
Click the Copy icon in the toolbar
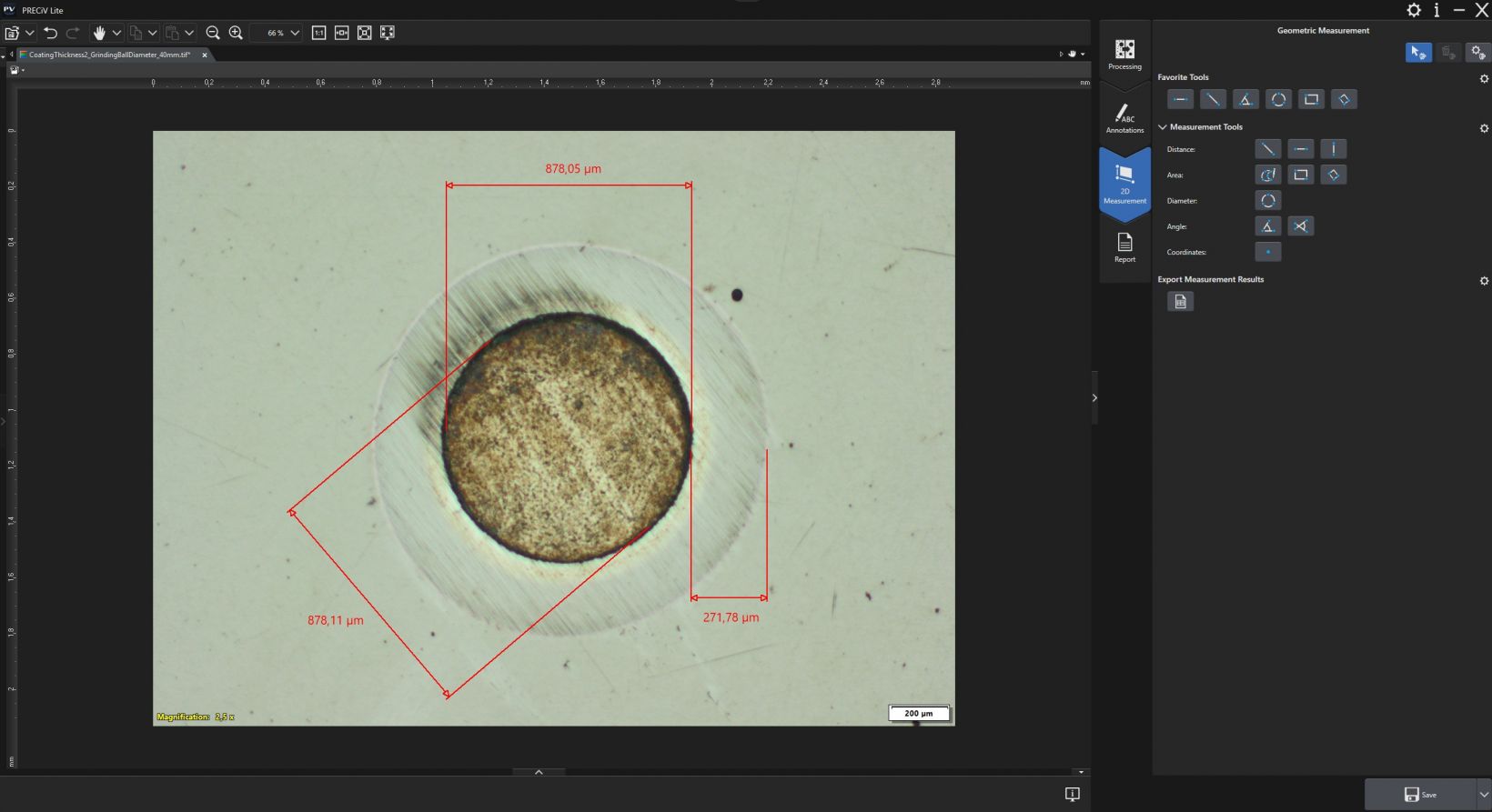[136, 33]
